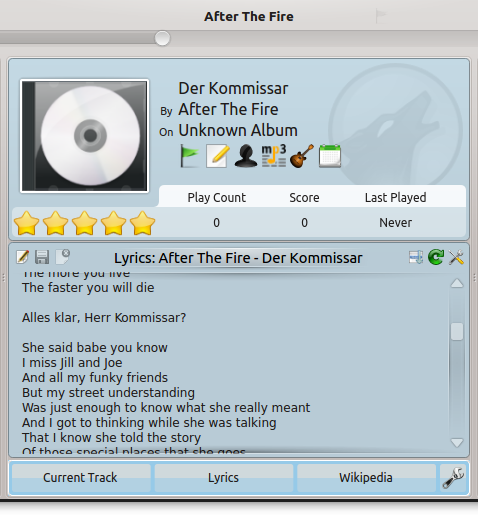This screenshot has height=516, width=478.
Task: Click the mp3 file type icon
Action: (x=274, y=156)
